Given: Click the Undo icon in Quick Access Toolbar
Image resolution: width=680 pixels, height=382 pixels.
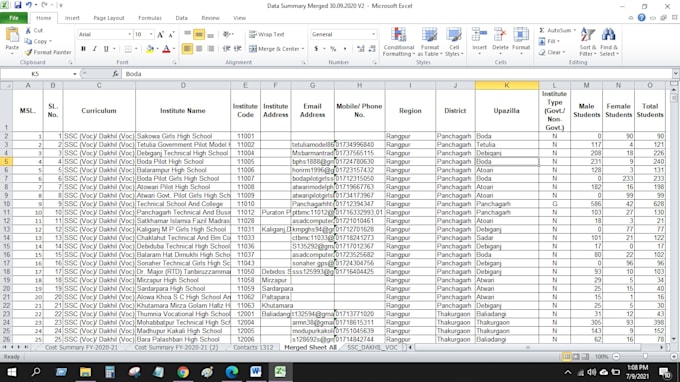Looking at the screenshot, I should [29, 5].
